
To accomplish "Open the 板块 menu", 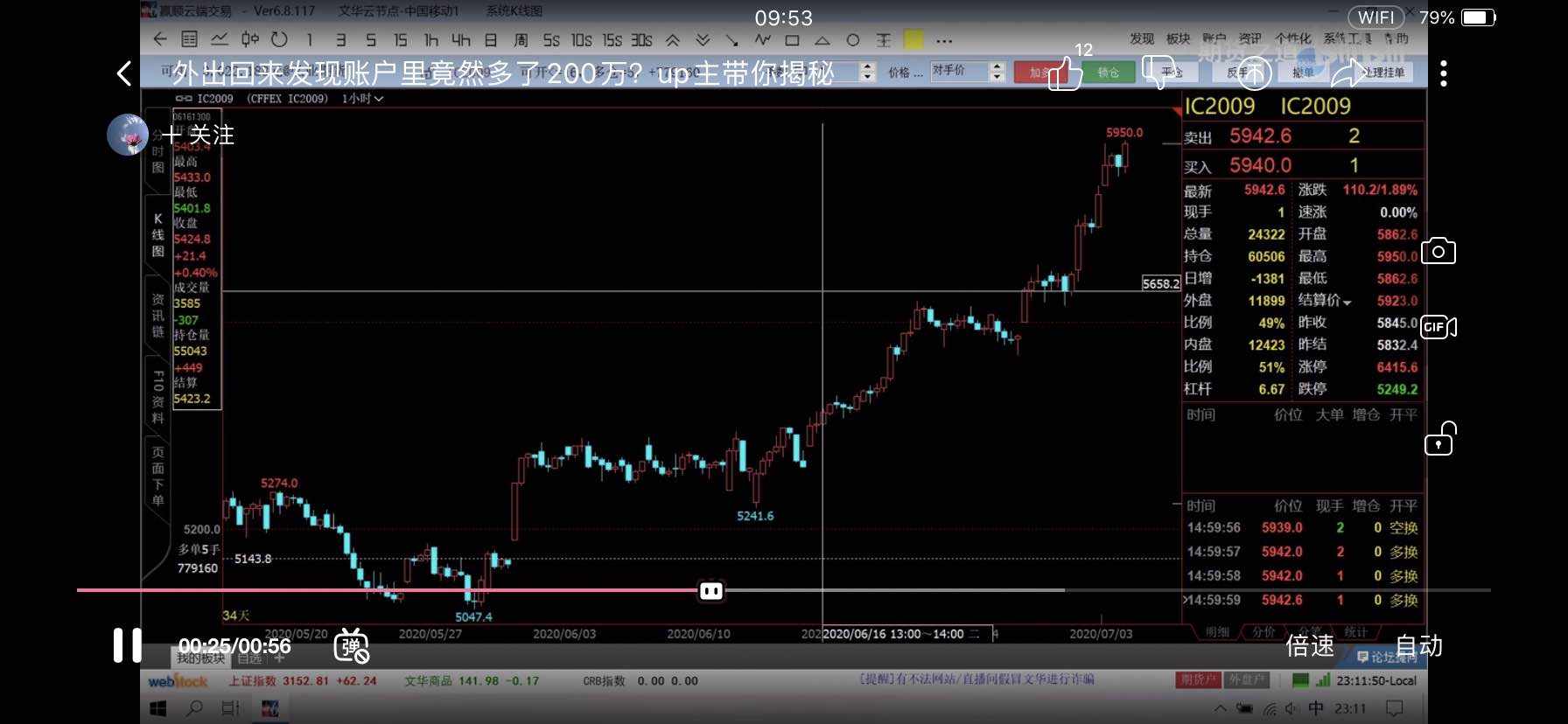I will click(1178, 39).
